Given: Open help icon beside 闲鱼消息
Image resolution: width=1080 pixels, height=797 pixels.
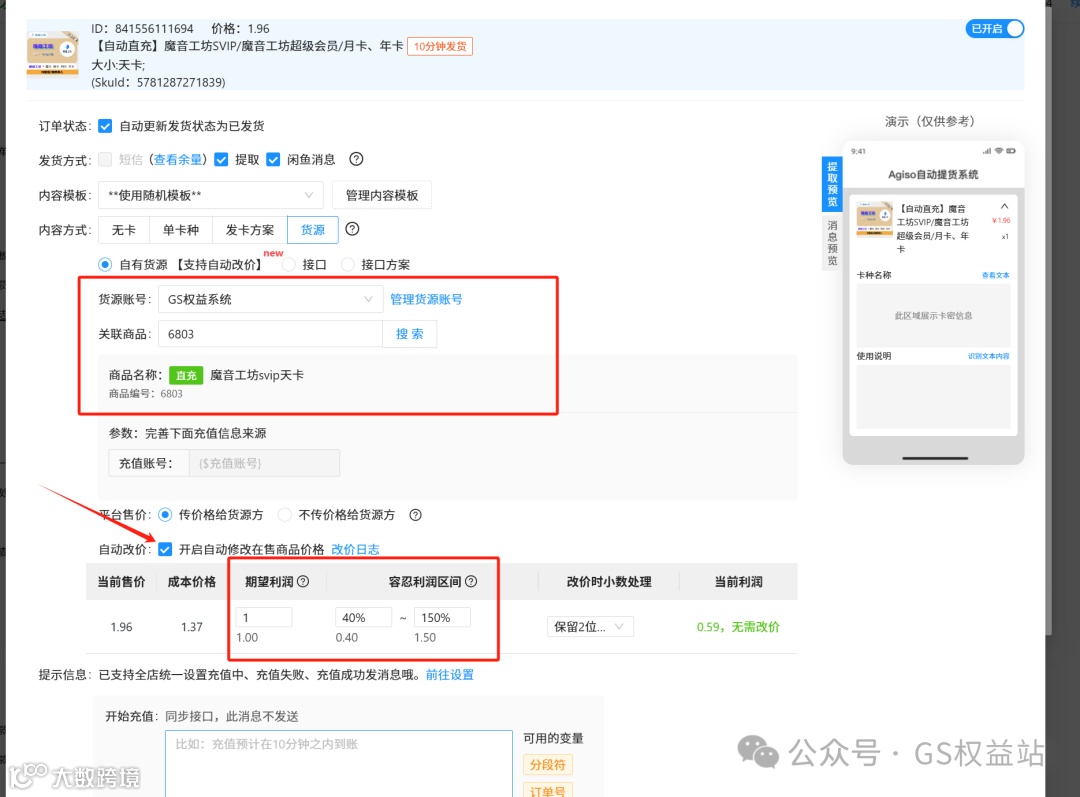Looking at the screenshot, I should coord(356,159).
